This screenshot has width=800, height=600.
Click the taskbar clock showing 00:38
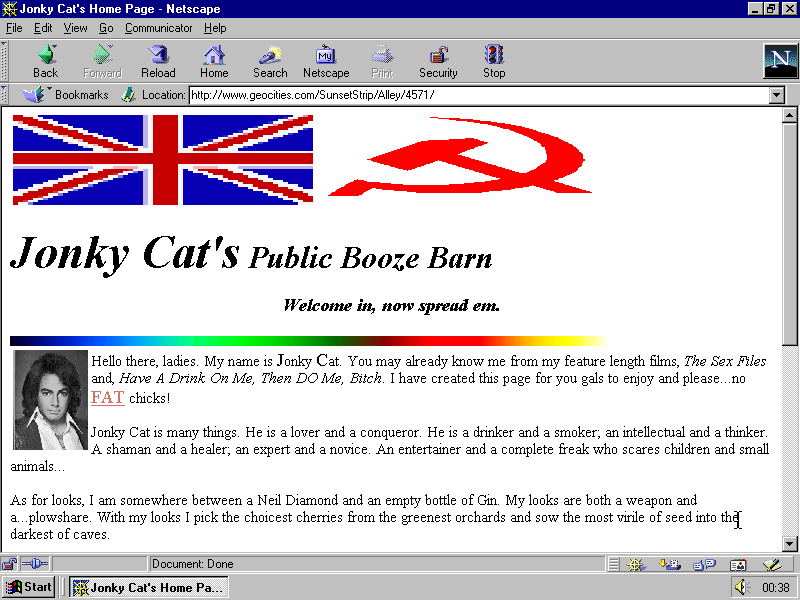click(x=776, y=588)
